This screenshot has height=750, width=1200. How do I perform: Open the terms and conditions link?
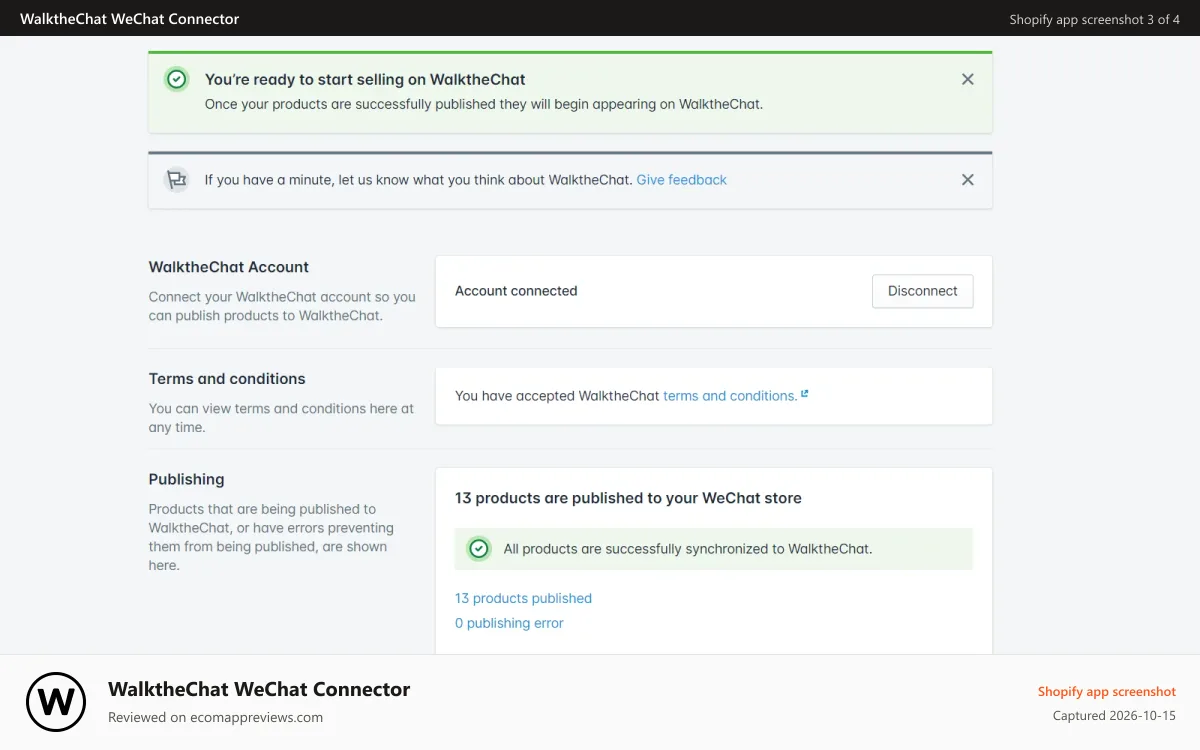[730, 396]
